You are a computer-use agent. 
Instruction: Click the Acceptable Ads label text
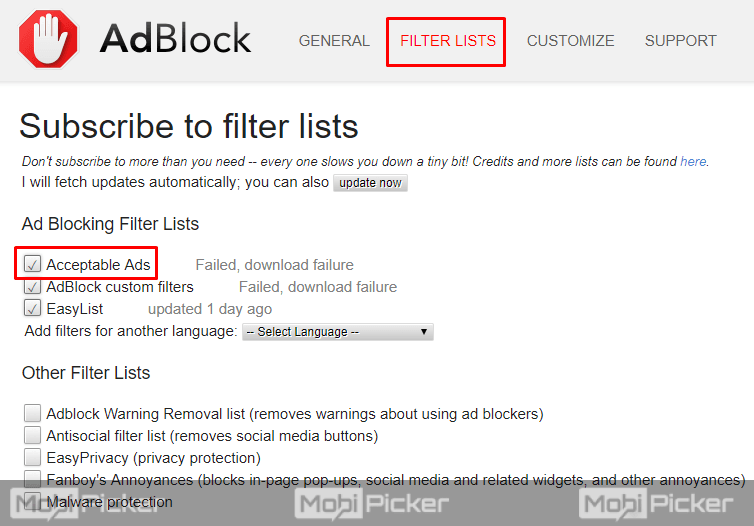pos(98,265)
